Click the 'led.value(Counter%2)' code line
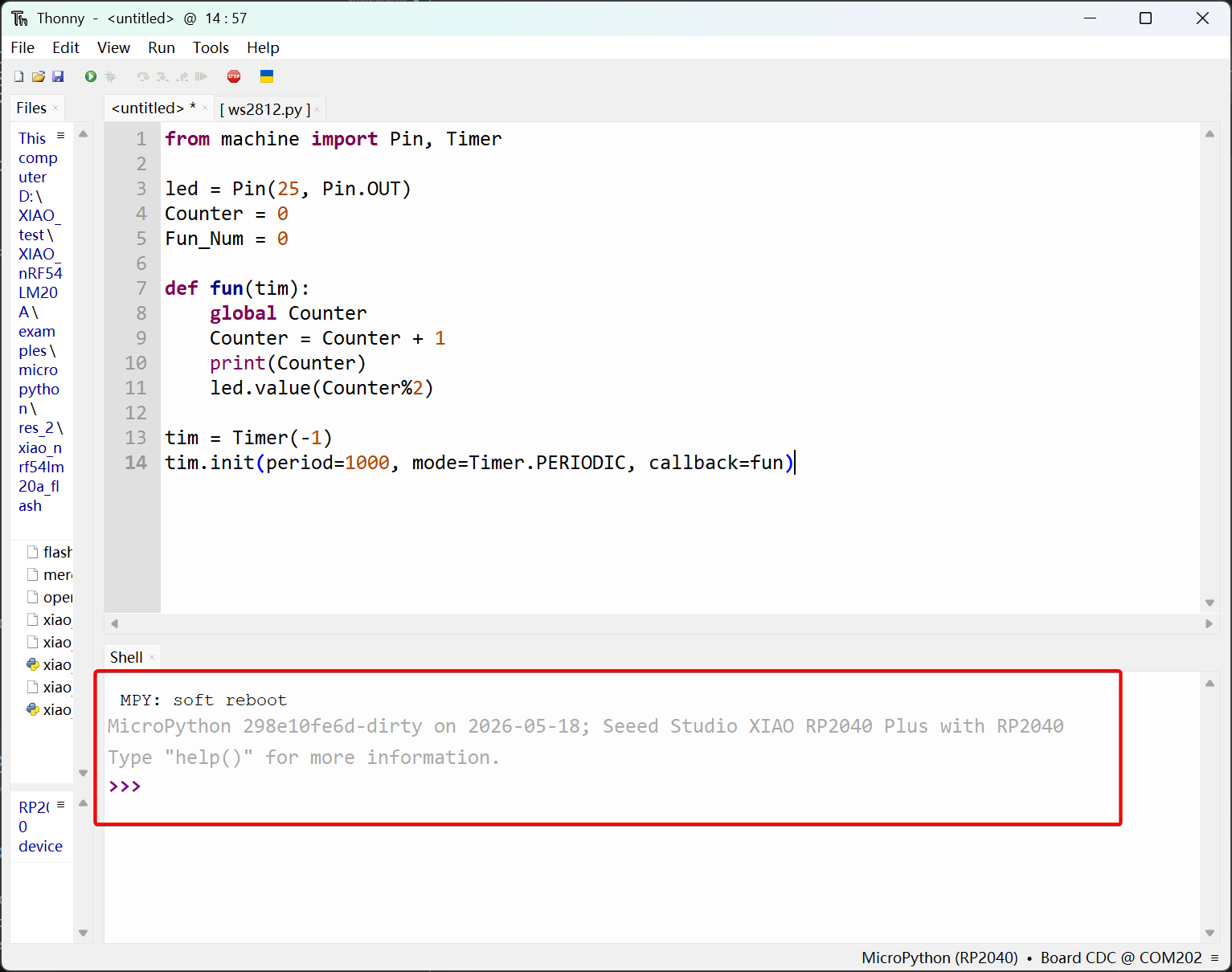This screenshot has width=1232, height=972. click(x=321, y=388)
